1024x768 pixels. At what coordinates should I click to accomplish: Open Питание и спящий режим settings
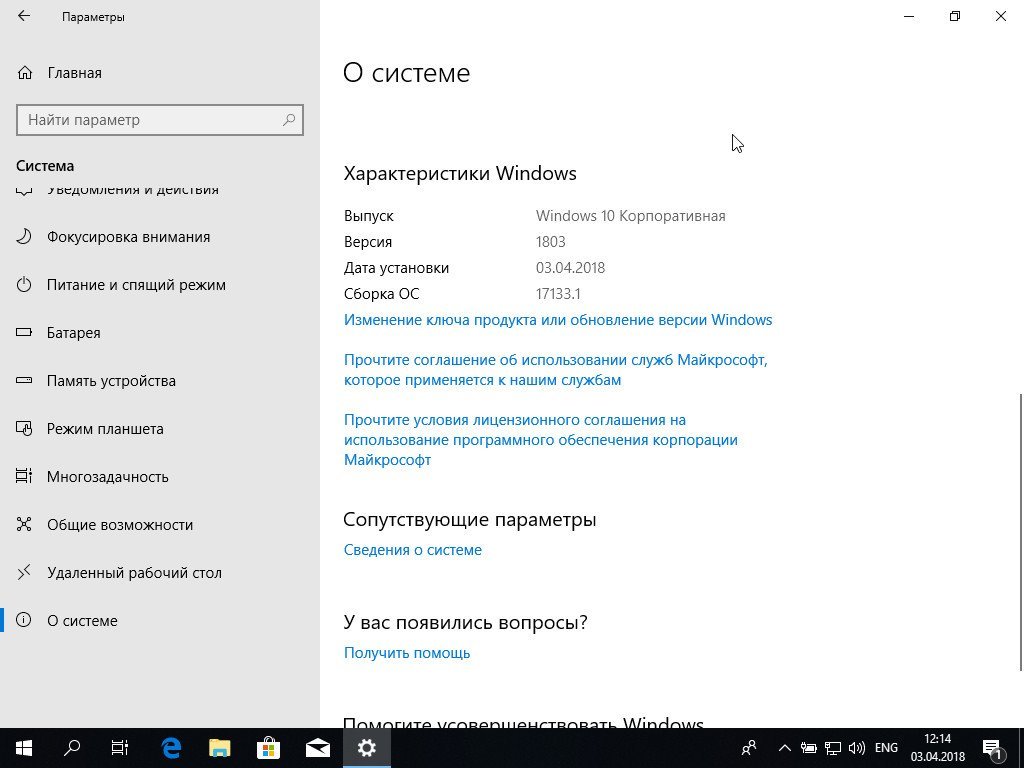click(x=160, y=285)
